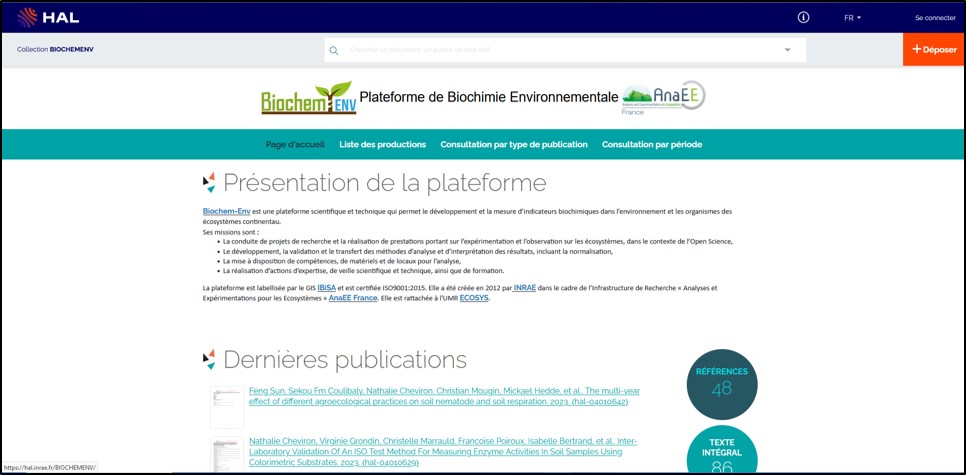Click thumbnail of Feng Sun publication

(x=227, y=407)
